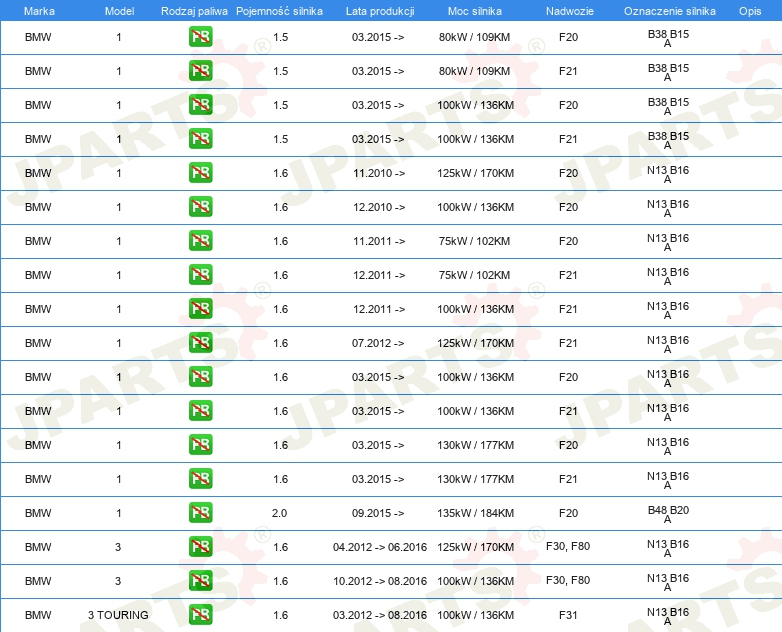Image resolution: width=782 pixels, height=632 pixels.
Task: Select the '10.2012 -> 08.2016' cell
Action: (380, 581)
